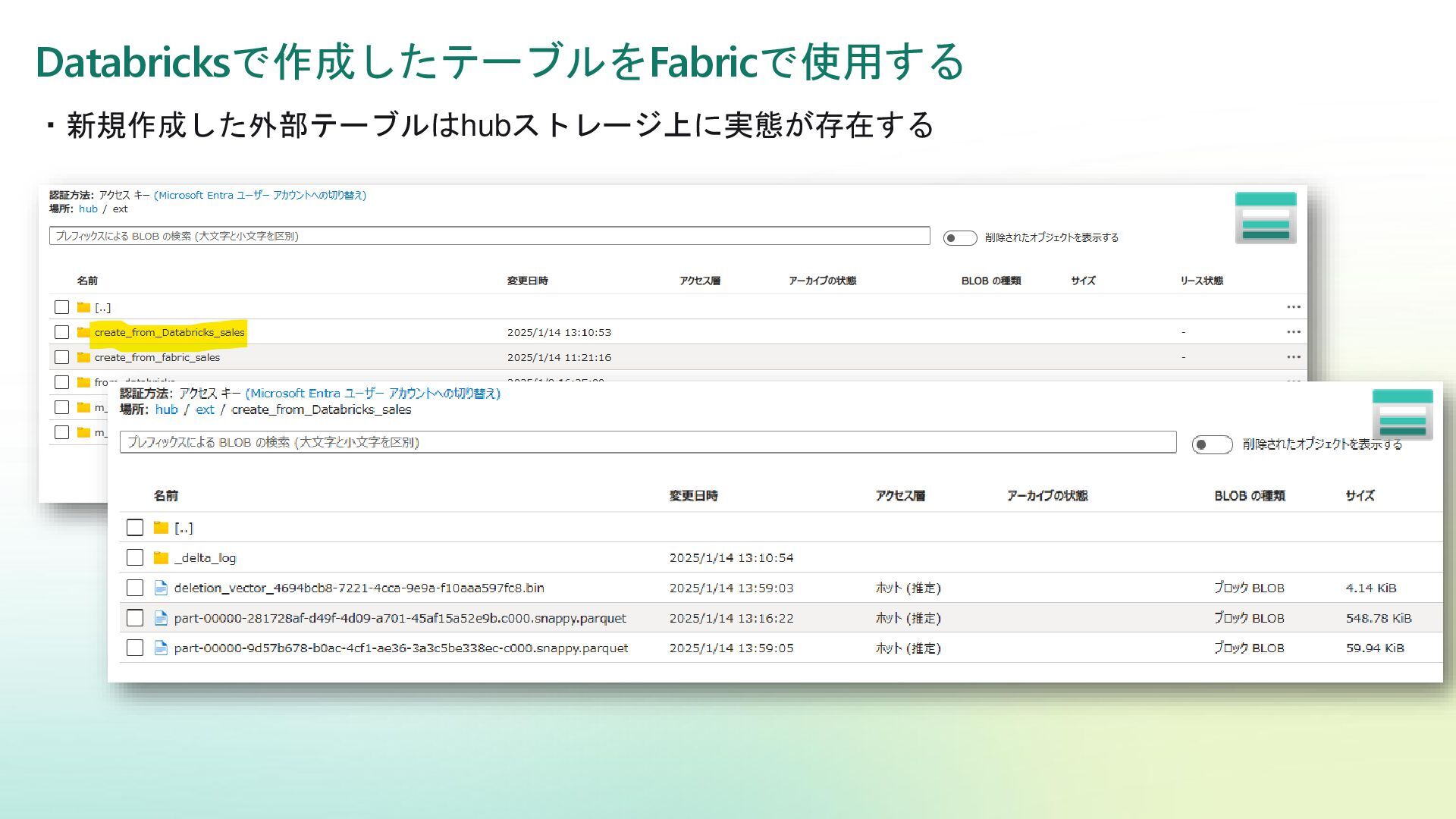Open the ellipsis menu for the back [..] row
This screenshot has width=1456, height=819.
(1293, 307)
